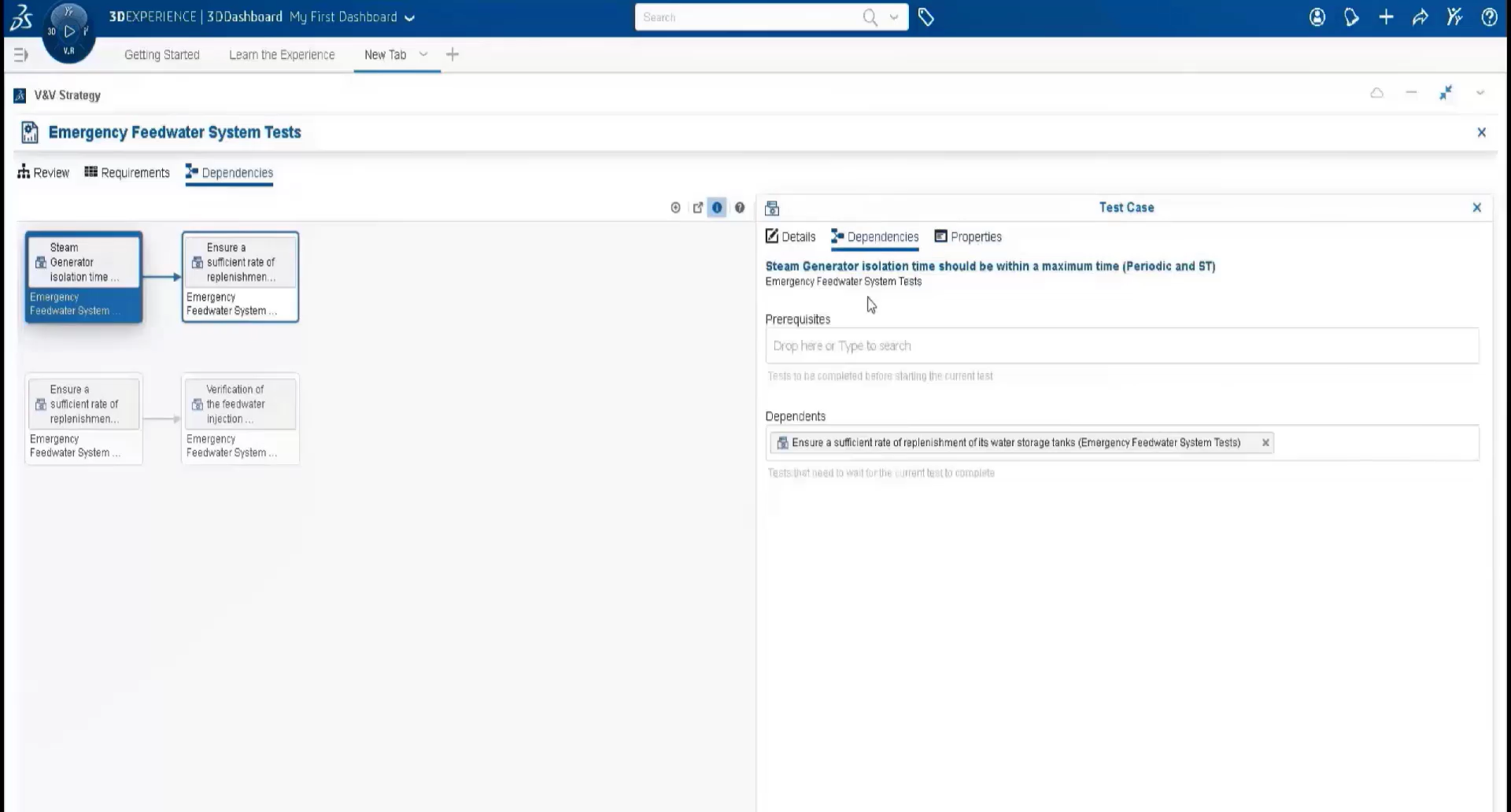Viewport: 1511px width, 812px height.
Task: Select the lower-left Ensure a sufficient rate node
Action: (x=83, y=419)
